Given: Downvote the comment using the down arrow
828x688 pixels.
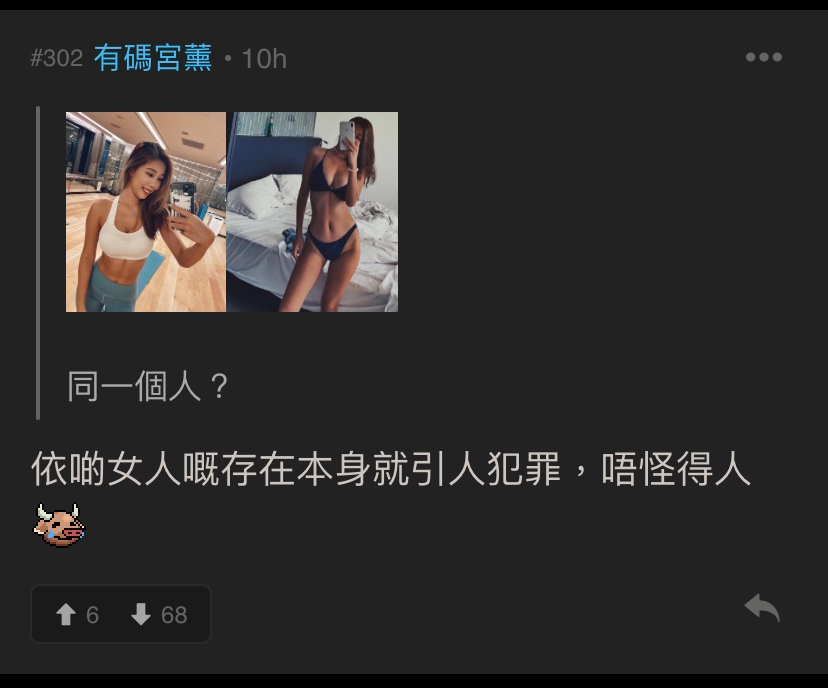Looking at the screenshot, I should 140,615.
